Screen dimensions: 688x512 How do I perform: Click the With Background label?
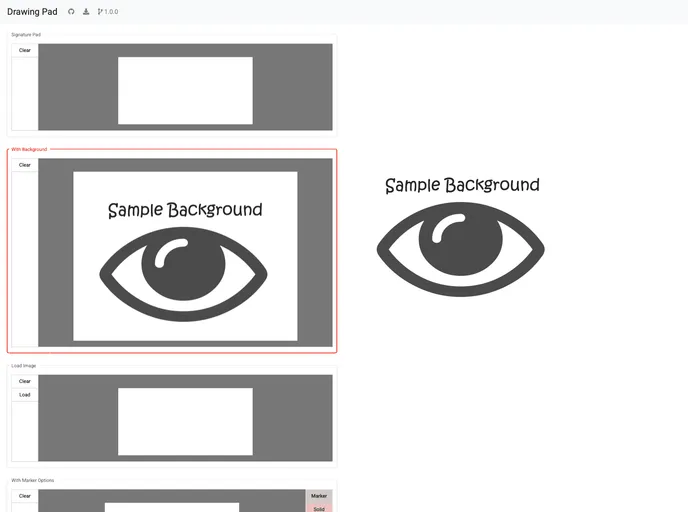point(29,150)
